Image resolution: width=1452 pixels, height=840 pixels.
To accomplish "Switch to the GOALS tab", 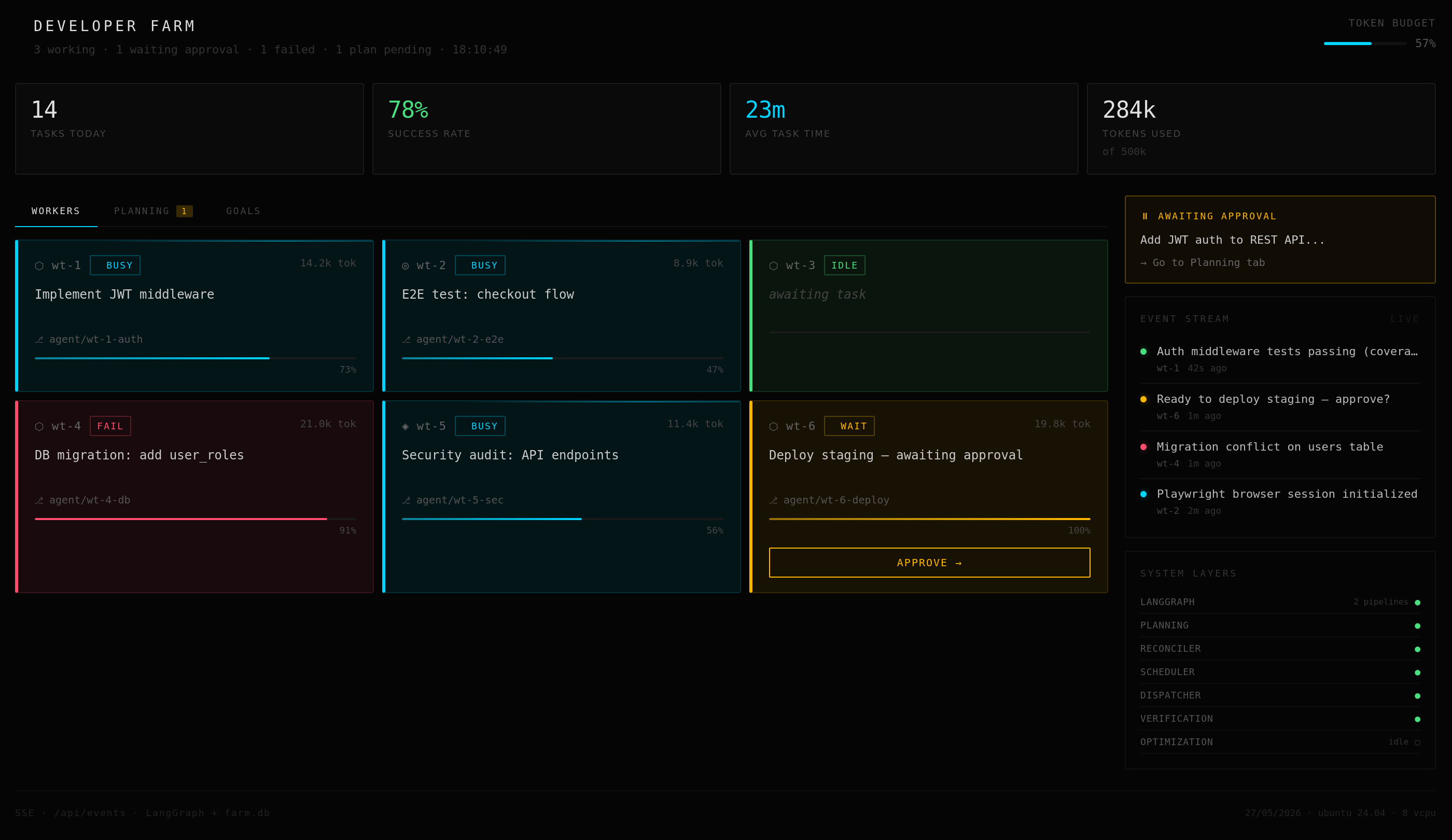I will point(243,211).
